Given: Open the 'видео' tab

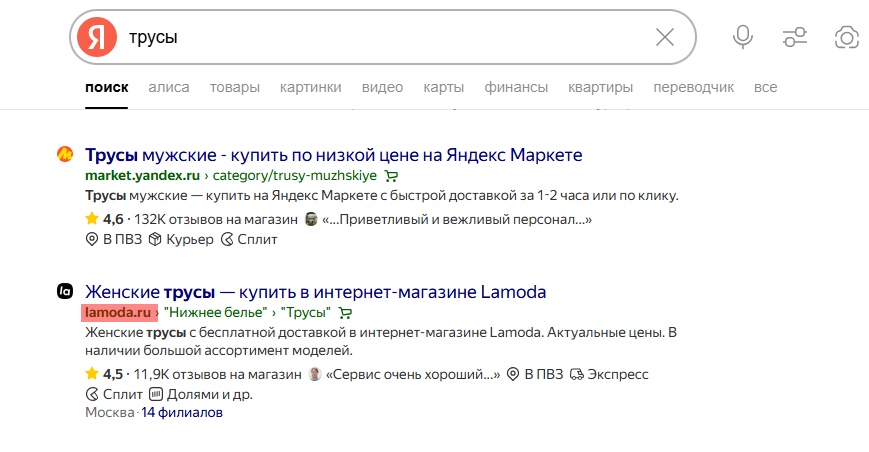Looking at the screenshot, I should (382, 88).
